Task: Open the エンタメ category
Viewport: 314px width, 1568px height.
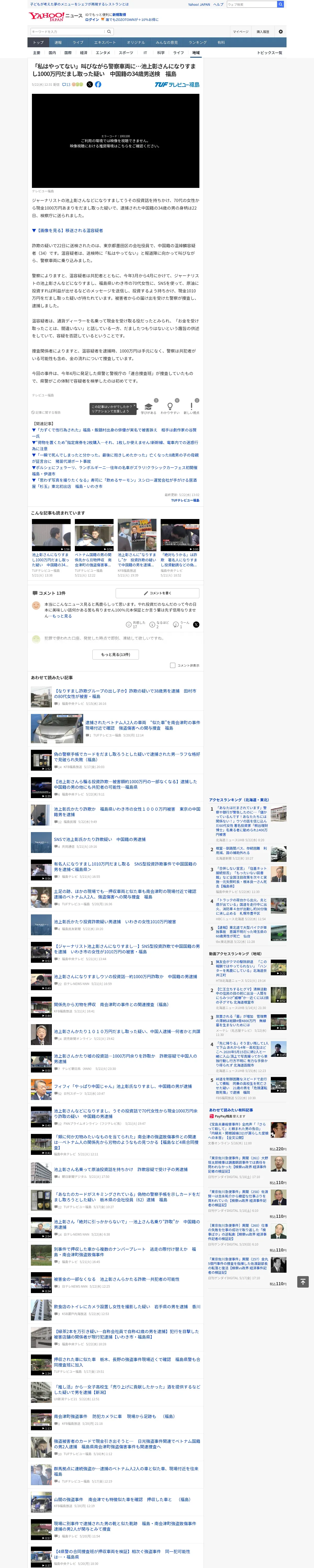Action: 103,53
